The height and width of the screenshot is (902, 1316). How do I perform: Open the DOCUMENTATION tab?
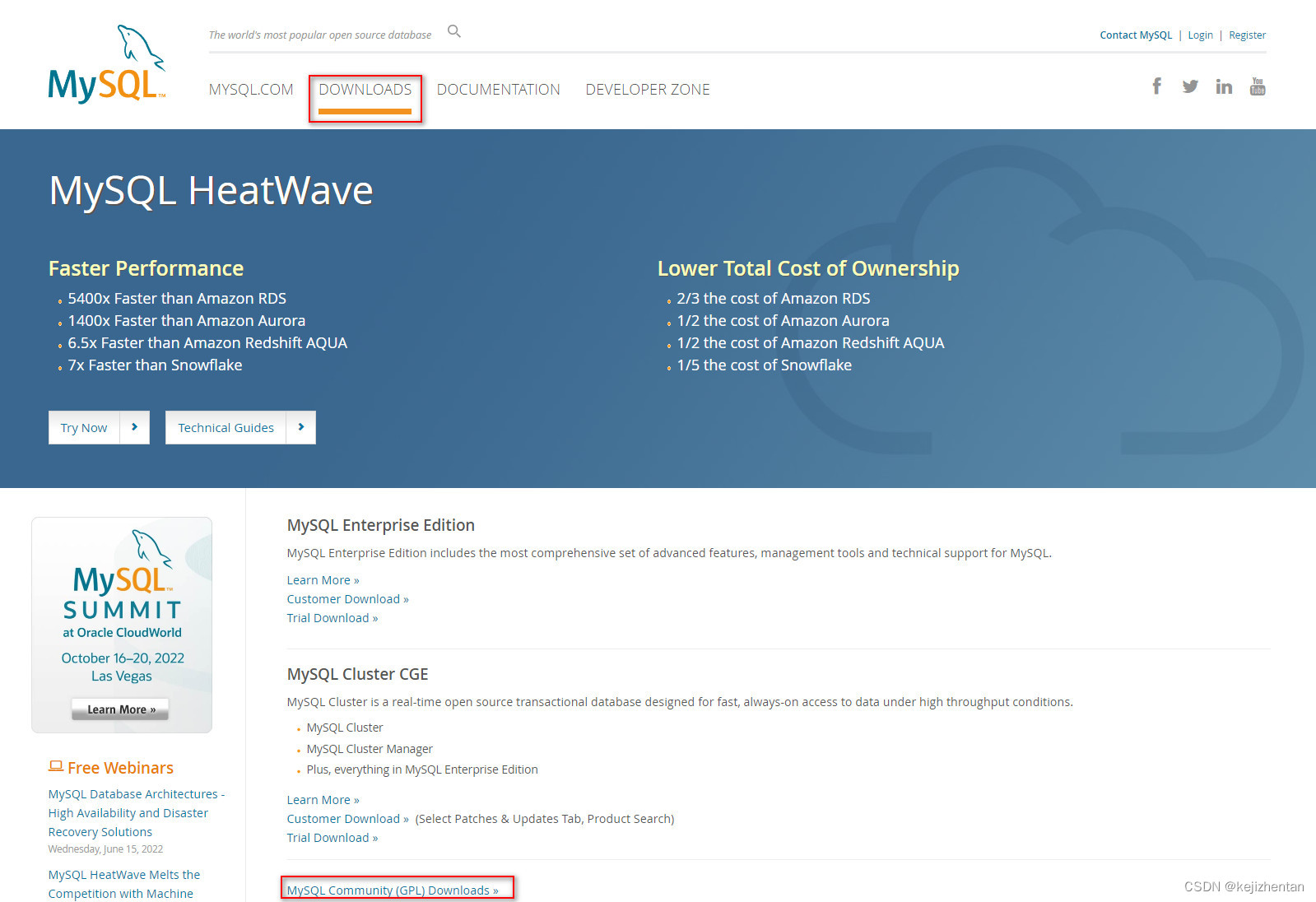498,90
